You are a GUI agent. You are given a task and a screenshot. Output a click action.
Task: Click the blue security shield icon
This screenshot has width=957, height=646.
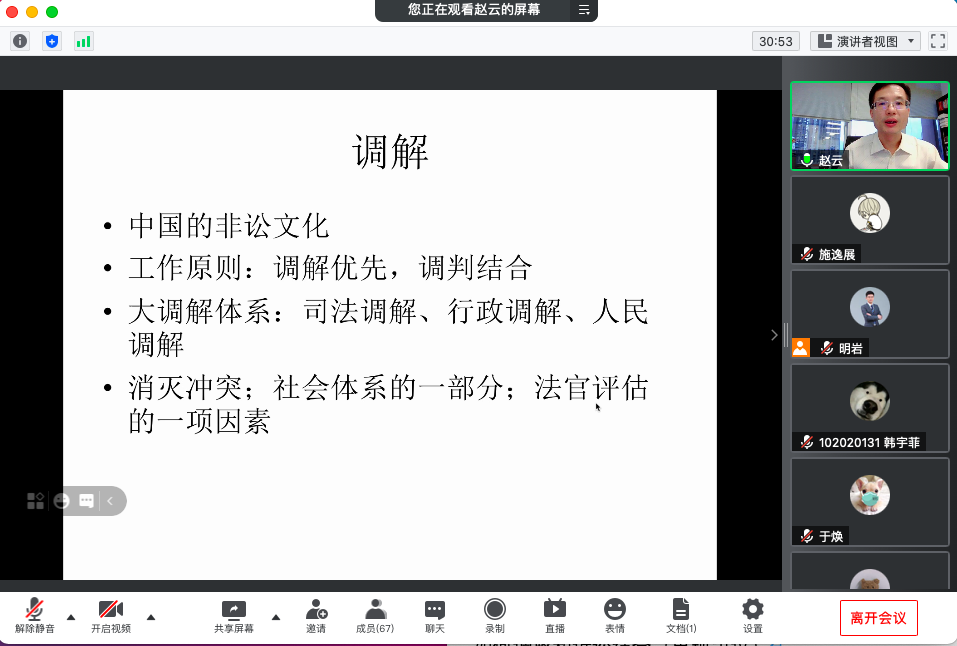[52, 41]
